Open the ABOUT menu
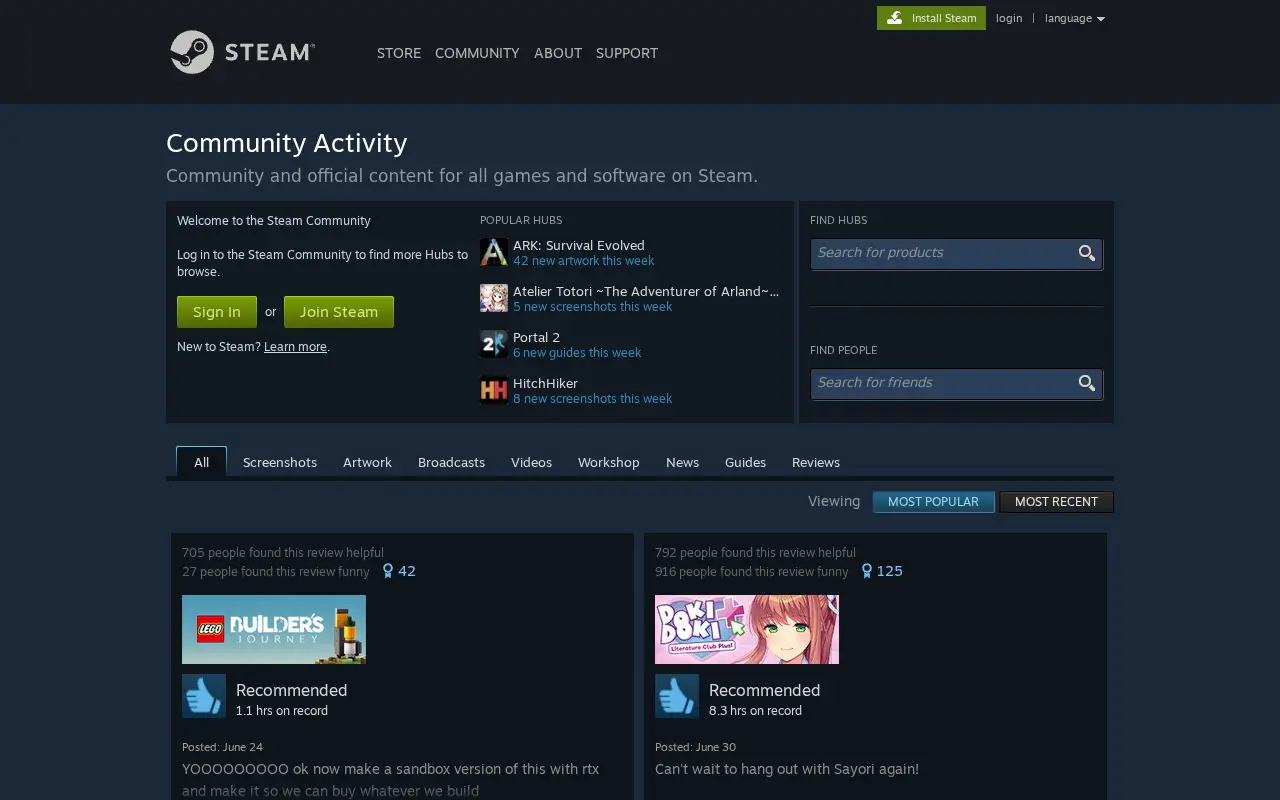 pos(558,53)
